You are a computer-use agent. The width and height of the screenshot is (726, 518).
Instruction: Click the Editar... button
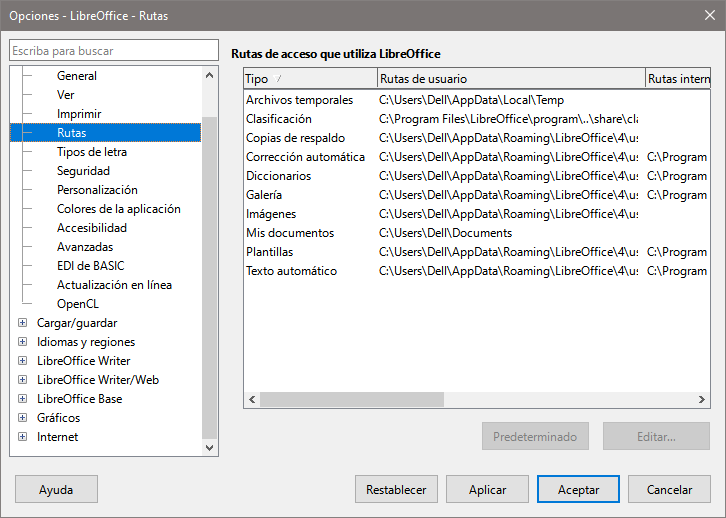point(656,436)
